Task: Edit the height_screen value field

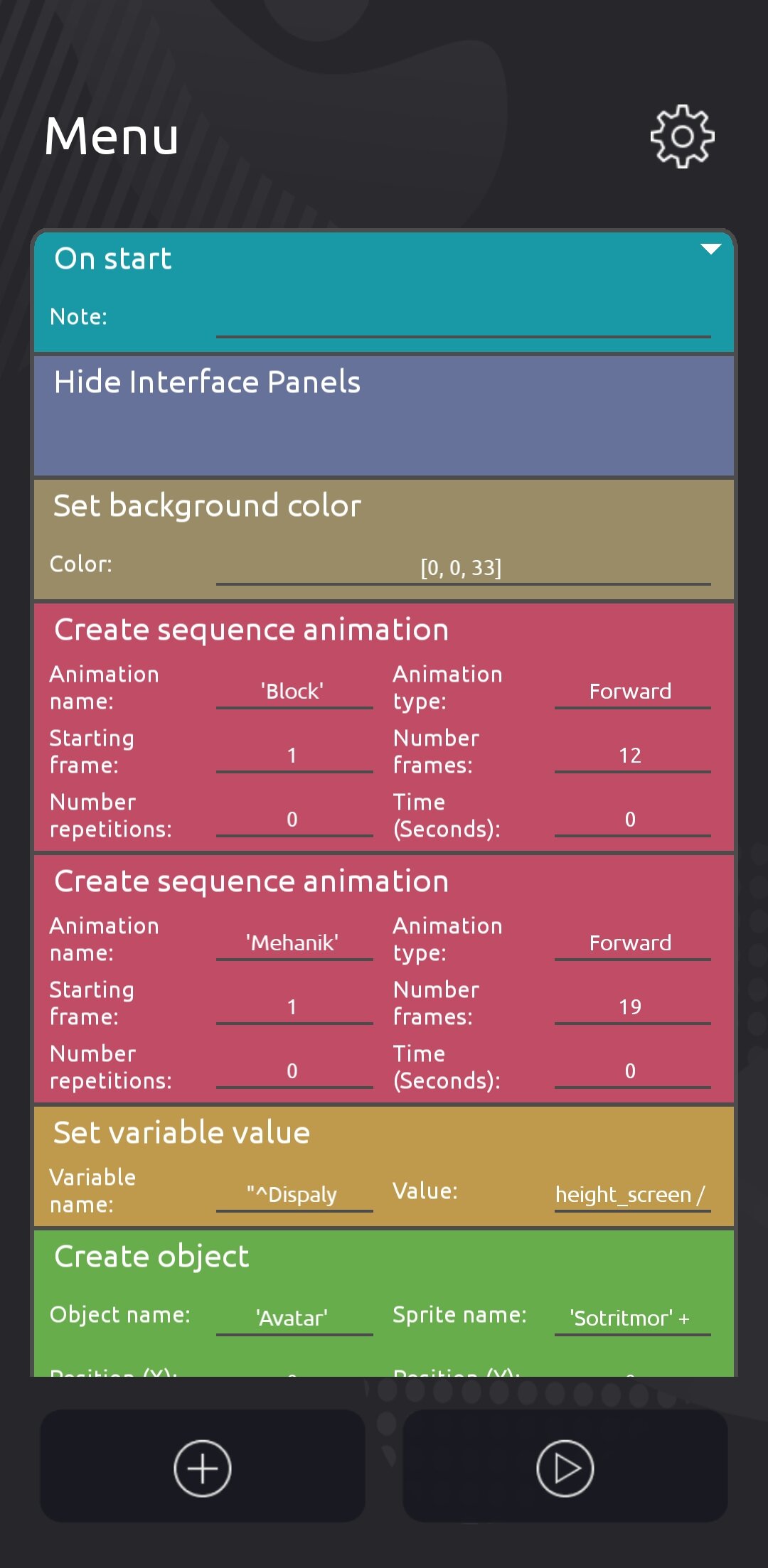Action: point(632,1194)
